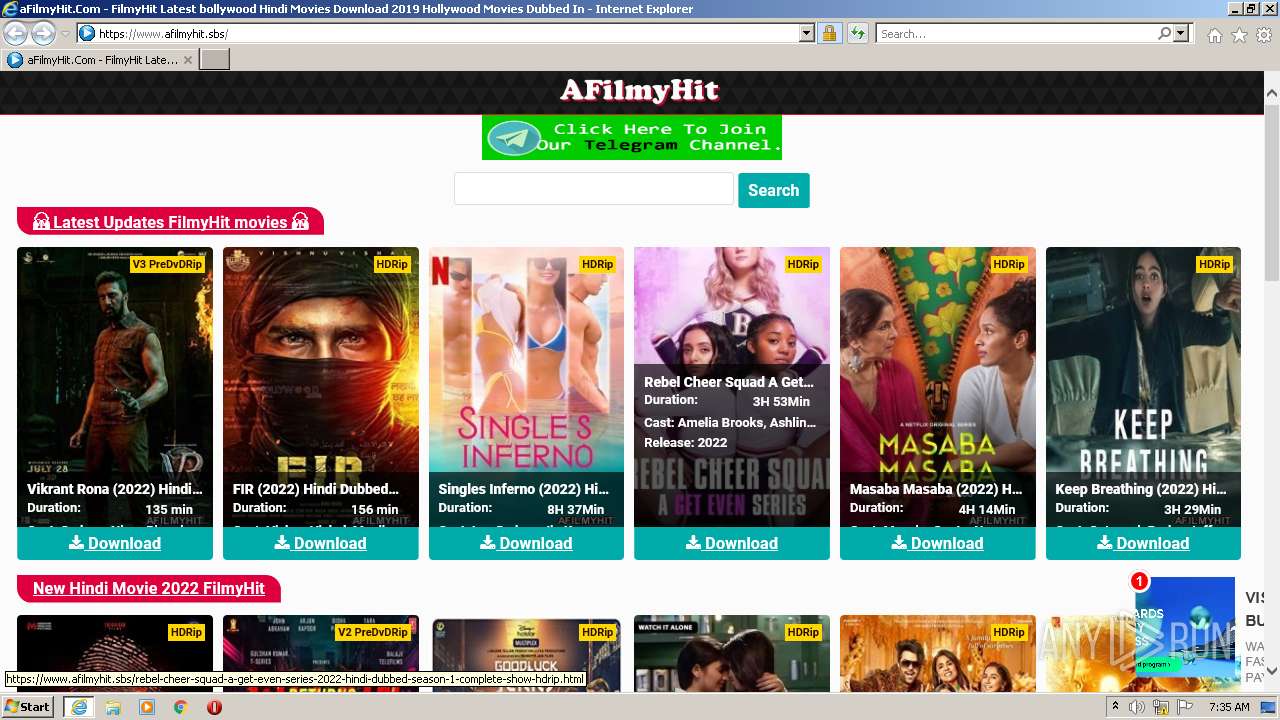The image size is (1280, 720).
Task: Click the page scrollbar up arrow
Action: point(1271,93)
